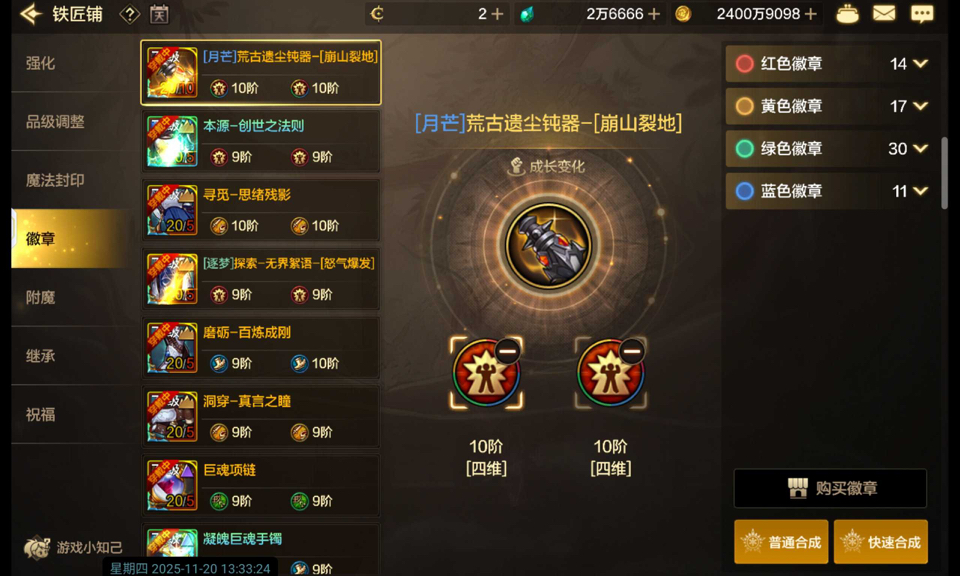Open the calendar icon beside help
This screenshot has height=576, width=960.
(x=159, y=14)
